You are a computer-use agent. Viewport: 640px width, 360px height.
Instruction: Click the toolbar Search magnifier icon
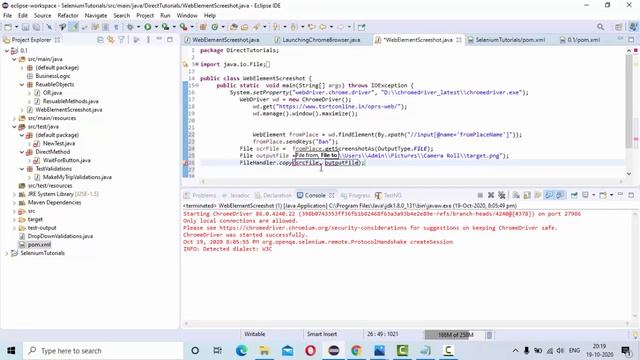coord(600,27)
